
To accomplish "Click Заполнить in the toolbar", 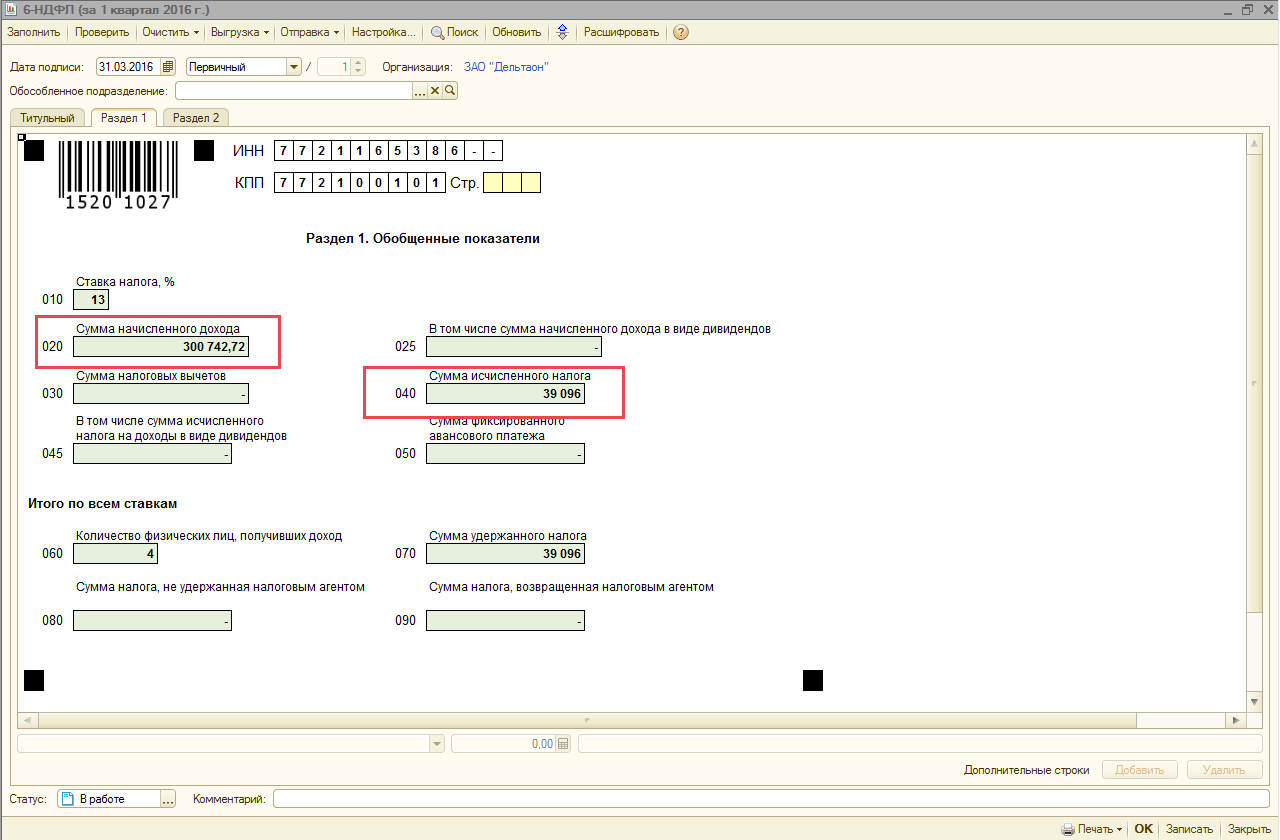I will pos(34,32).
